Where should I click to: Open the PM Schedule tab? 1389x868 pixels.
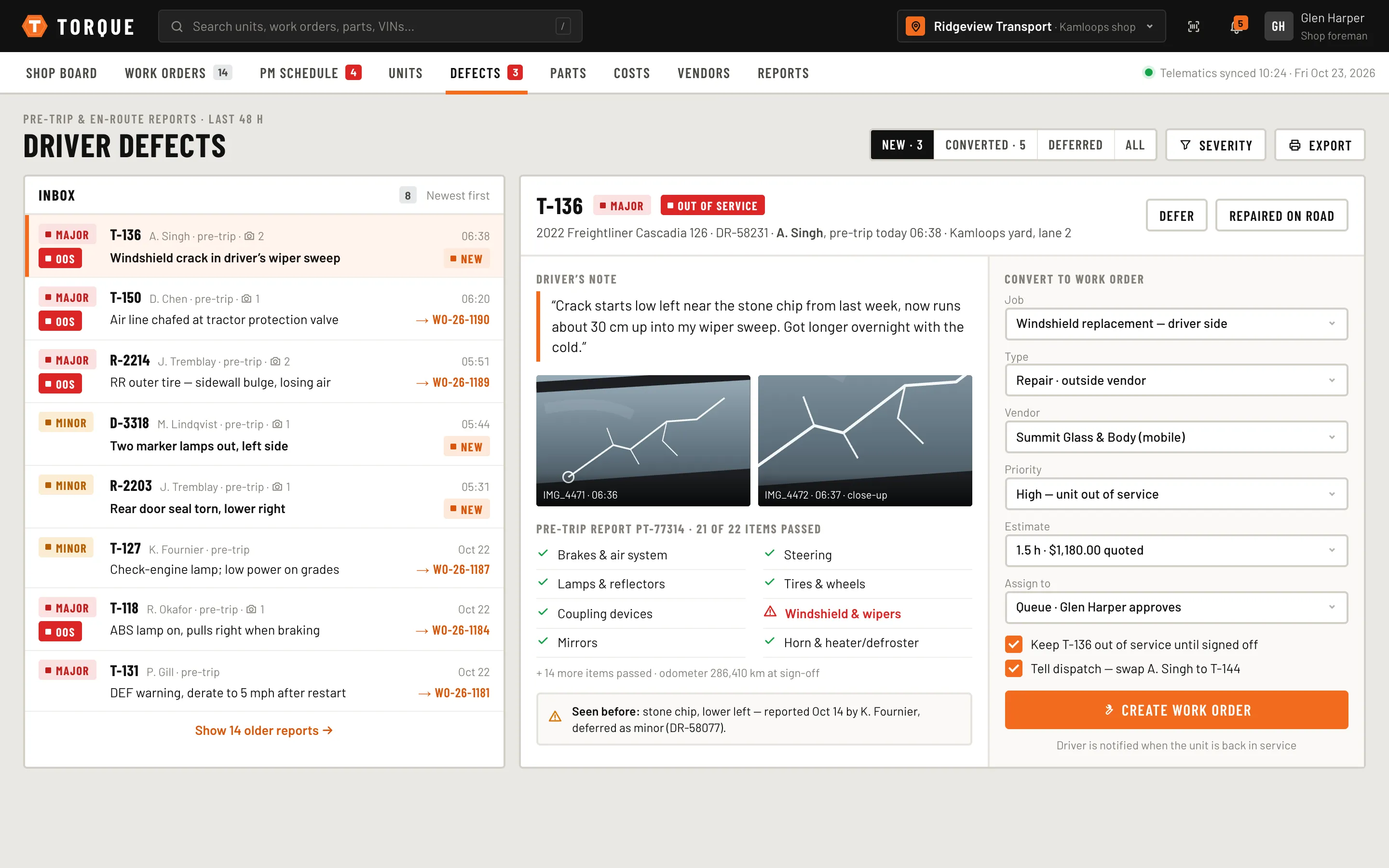[x=311, y=73]
